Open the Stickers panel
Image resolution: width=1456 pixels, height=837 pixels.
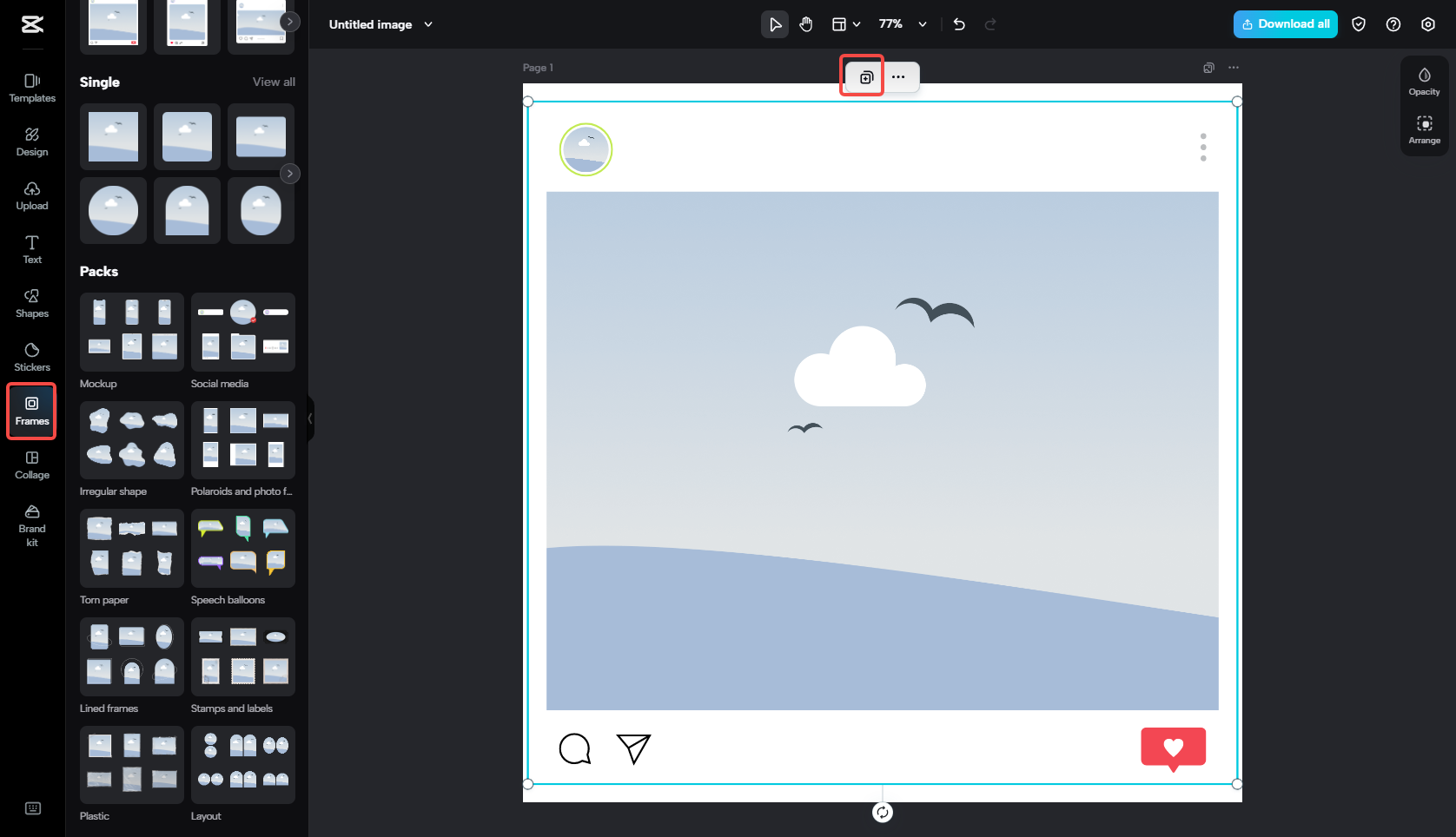pyautogui.click(x=32, y=357)
